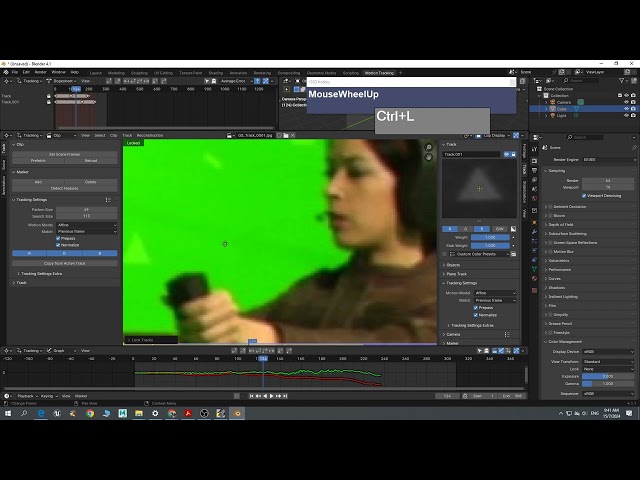640x480 pixels.
Task: Jump to the start frame in timeline
Action: [251, 396]
